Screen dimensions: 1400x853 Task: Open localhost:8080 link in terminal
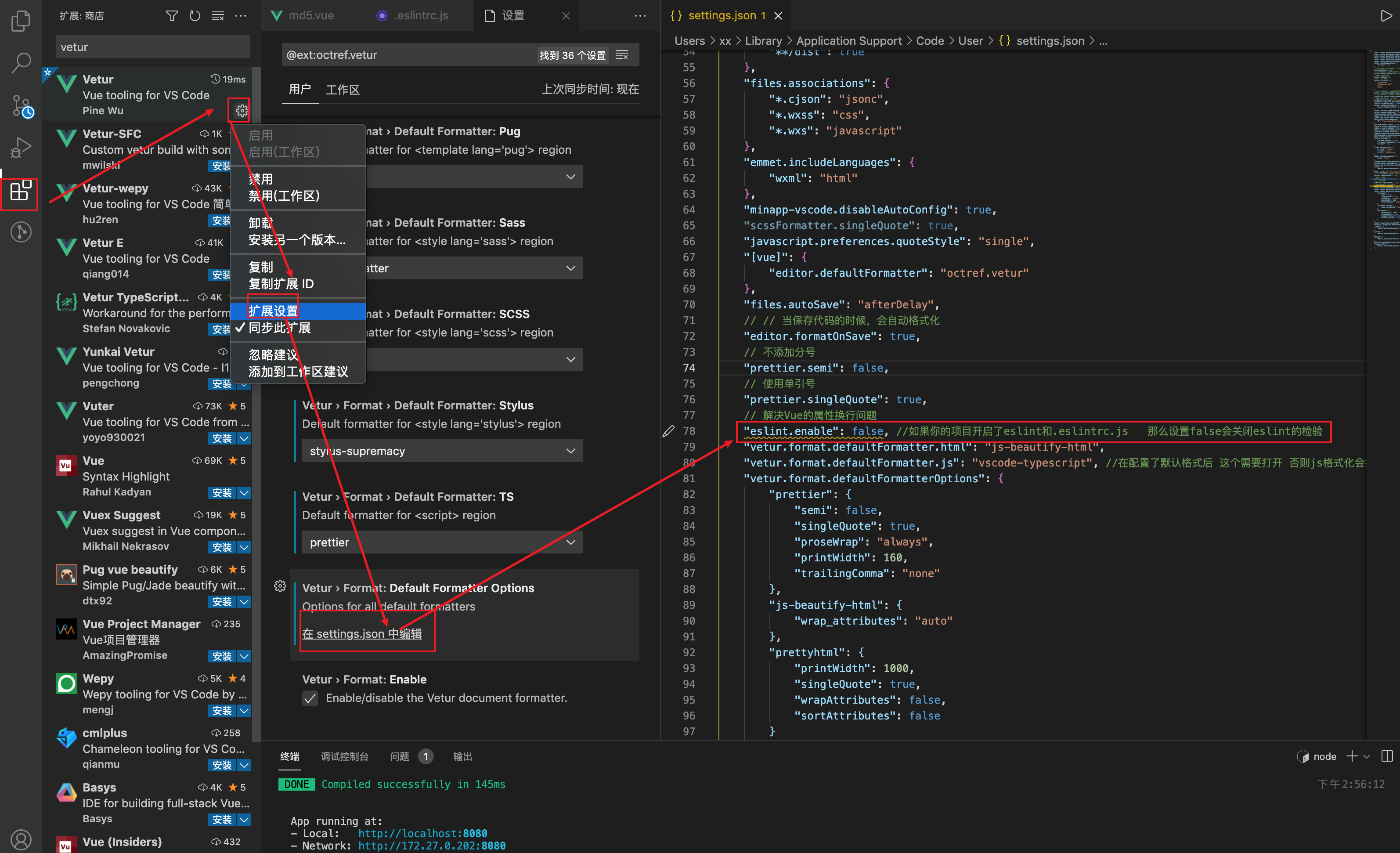422,833
